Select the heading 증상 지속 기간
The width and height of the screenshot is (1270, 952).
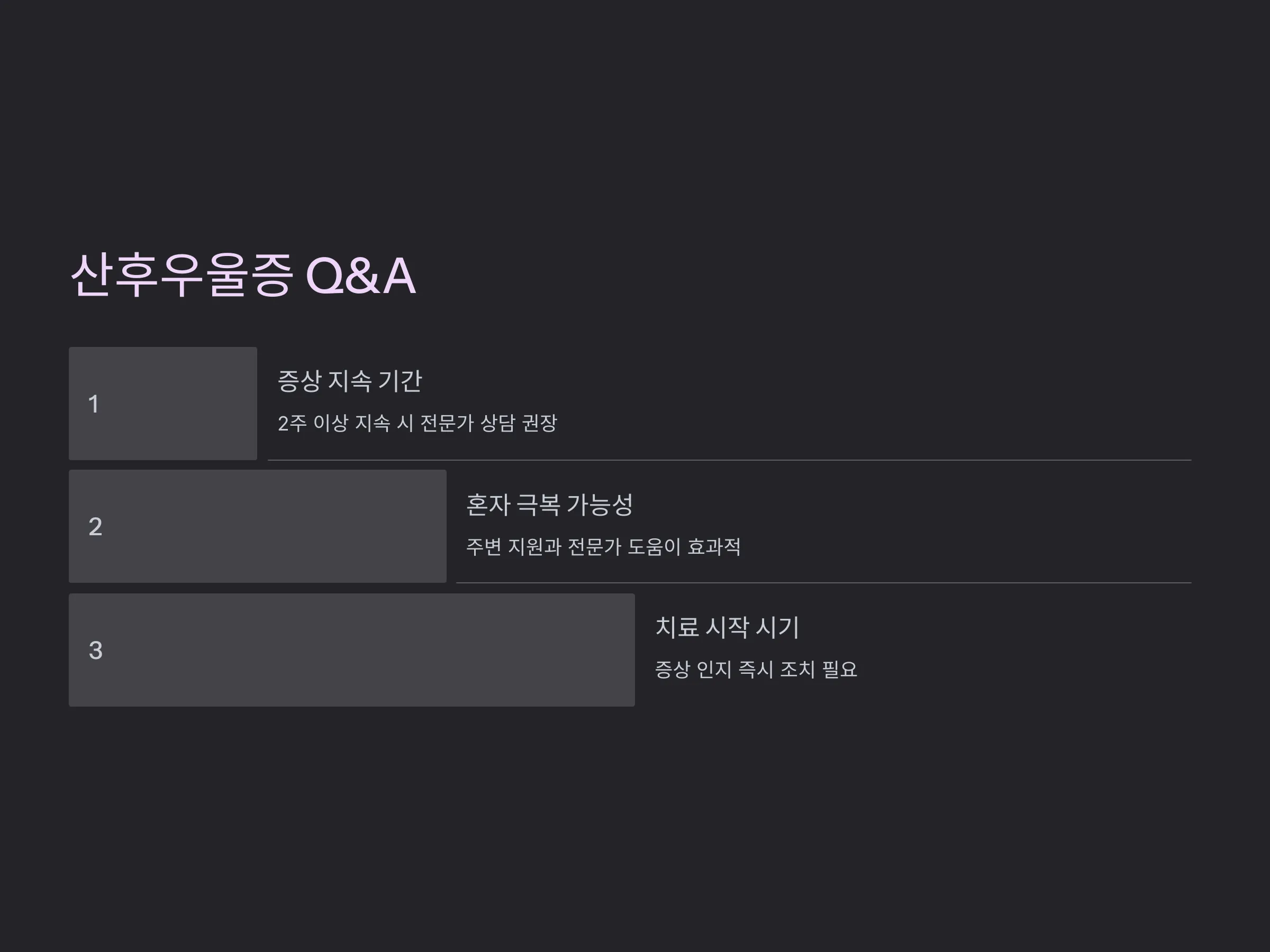point(350,381)
